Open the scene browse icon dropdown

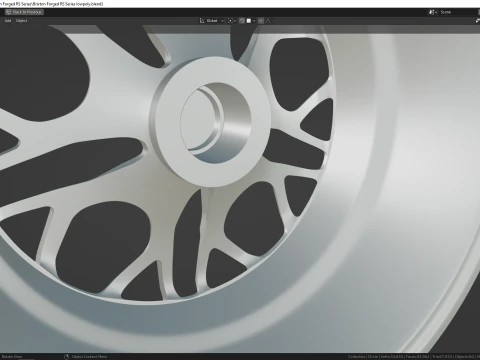(433, 12)
